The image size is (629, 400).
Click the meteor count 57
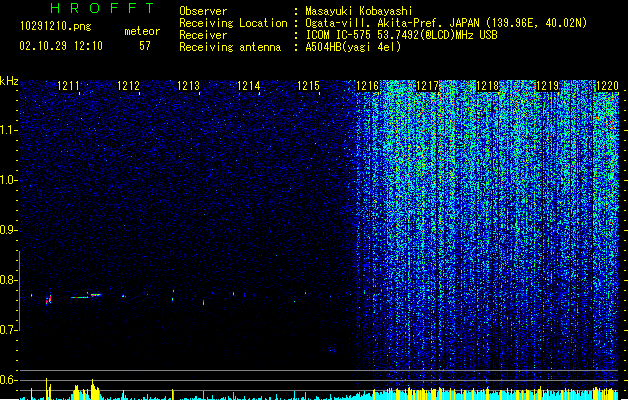coord(145,46)
